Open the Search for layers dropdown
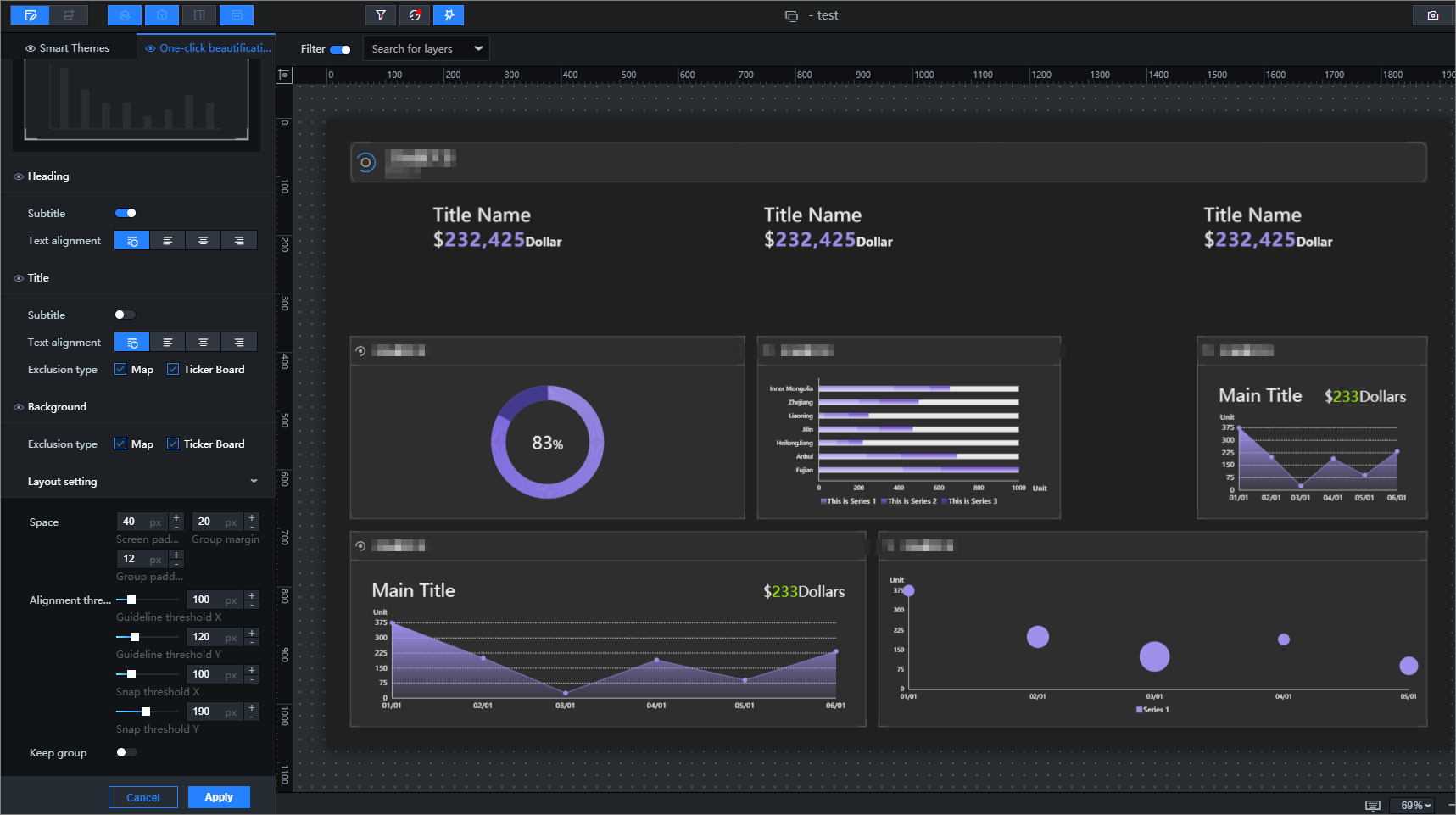Image resolution: width=1456 pixels, height=815 pixels. point(427,48)
